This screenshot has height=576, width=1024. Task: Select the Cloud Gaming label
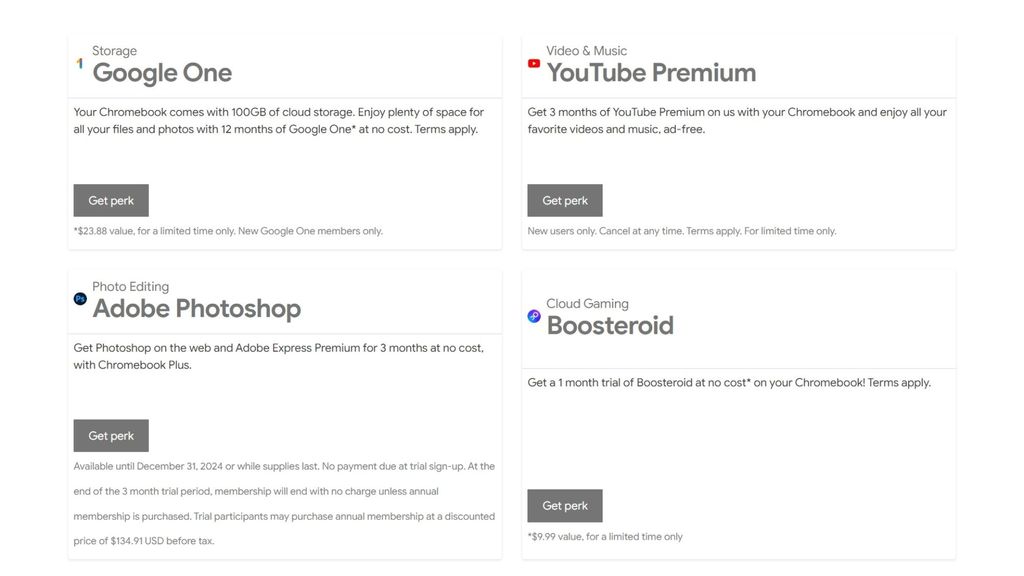tap(587, 303)
